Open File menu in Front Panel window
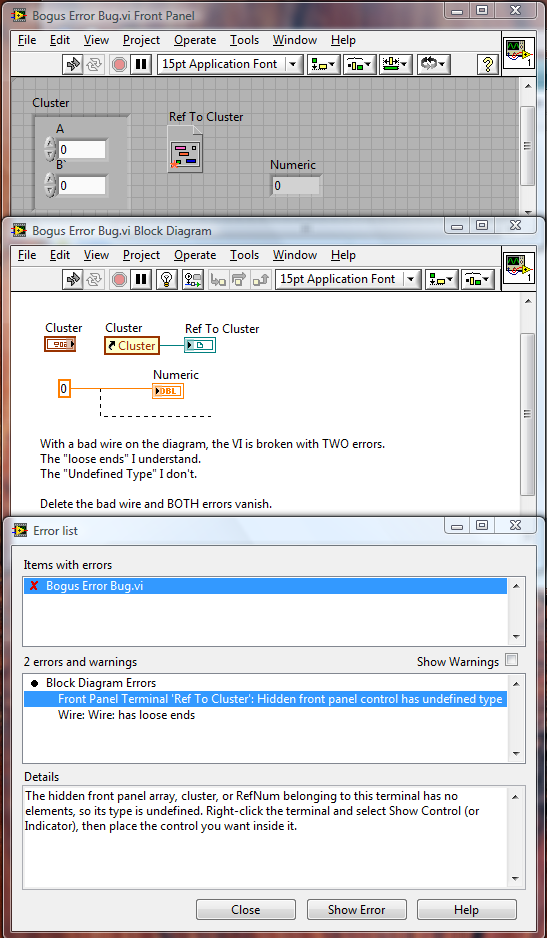Viewport: 547px width, 938px height. tap(27, 40)
